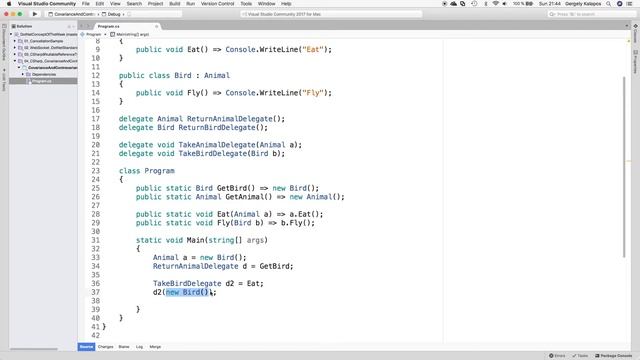
Task: Open the Main(string[] args) member breadcrumb
Action: click(x=130, y=34)
